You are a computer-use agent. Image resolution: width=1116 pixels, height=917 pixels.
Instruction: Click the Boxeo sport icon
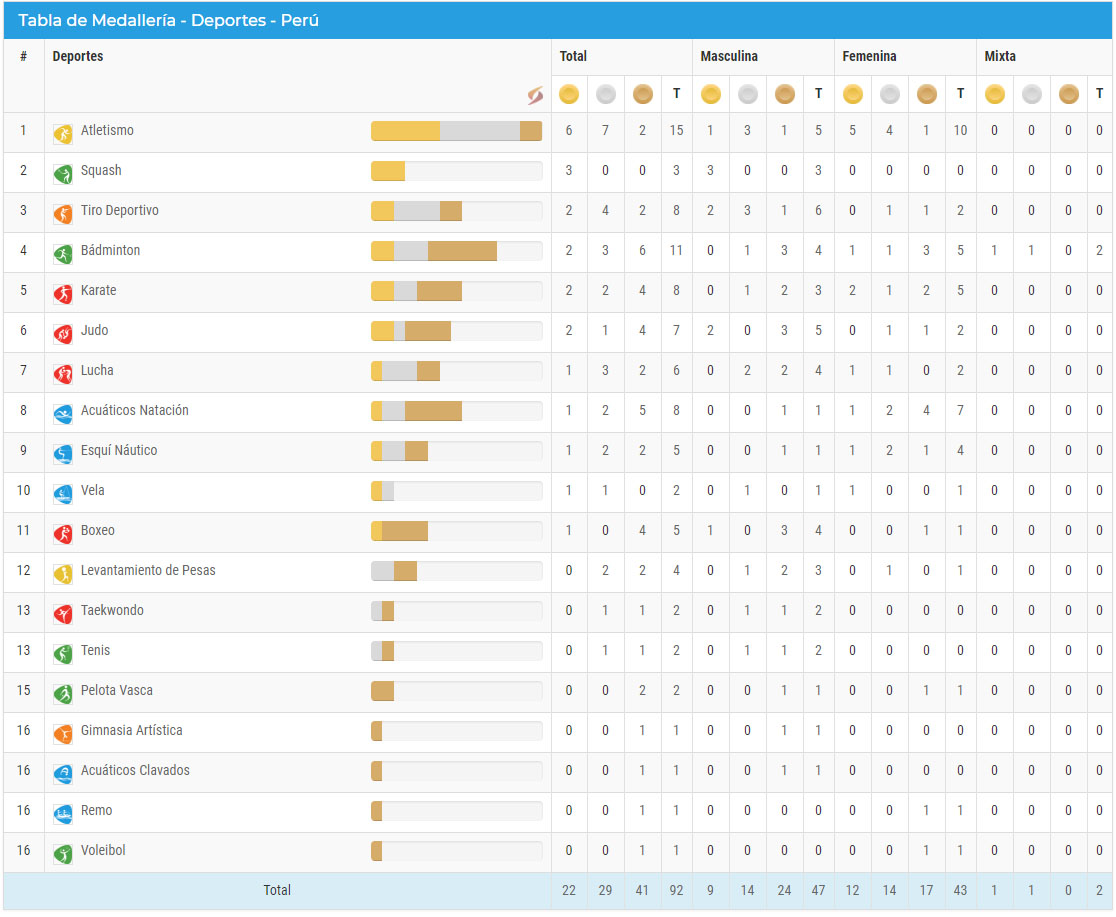pyautogui.click(x=63, y=533)
